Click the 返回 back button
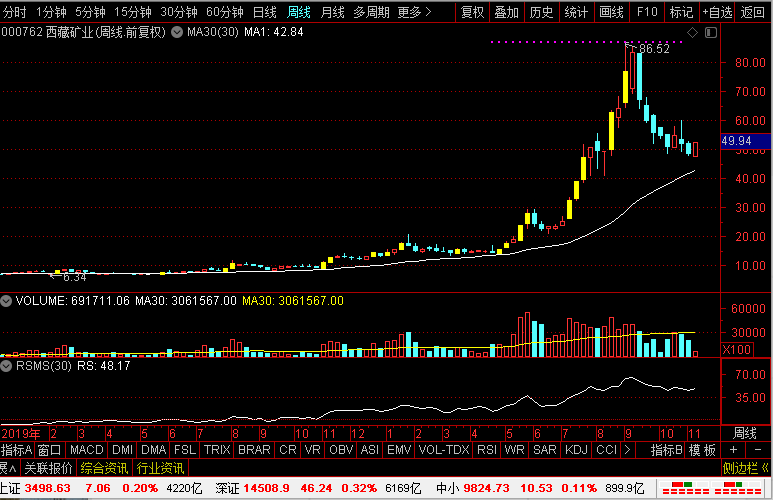Screen dimensions: 773x500 (x=753, y=12)
